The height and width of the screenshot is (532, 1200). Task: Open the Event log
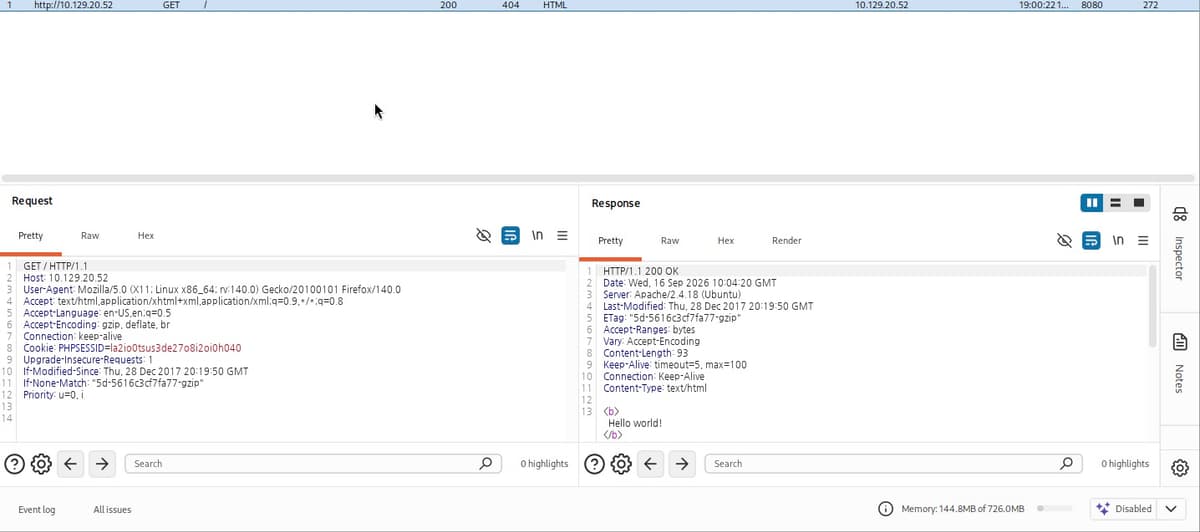coord(37,509)
